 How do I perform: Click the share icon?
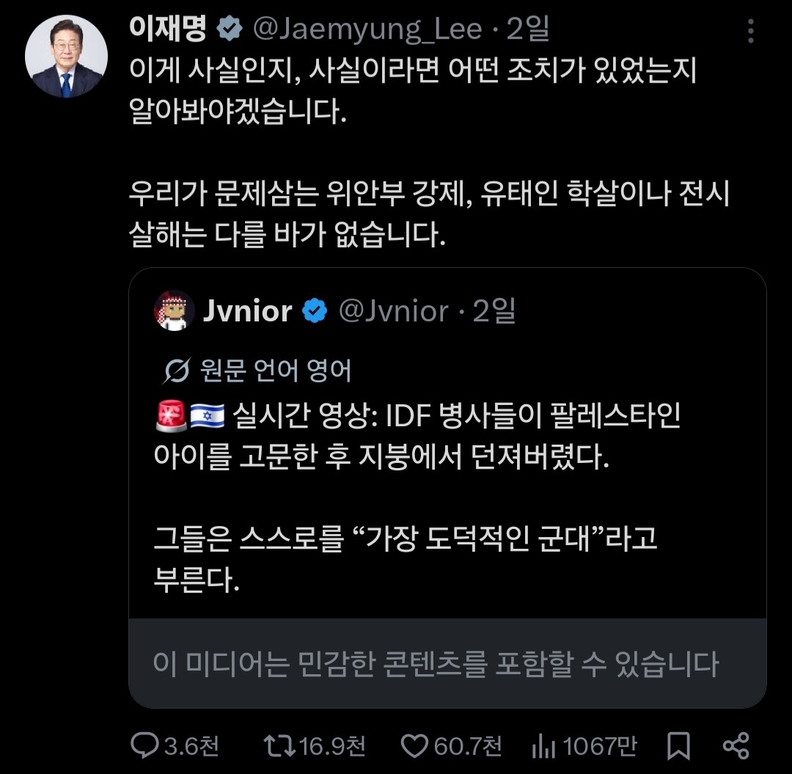click(737, 744)
